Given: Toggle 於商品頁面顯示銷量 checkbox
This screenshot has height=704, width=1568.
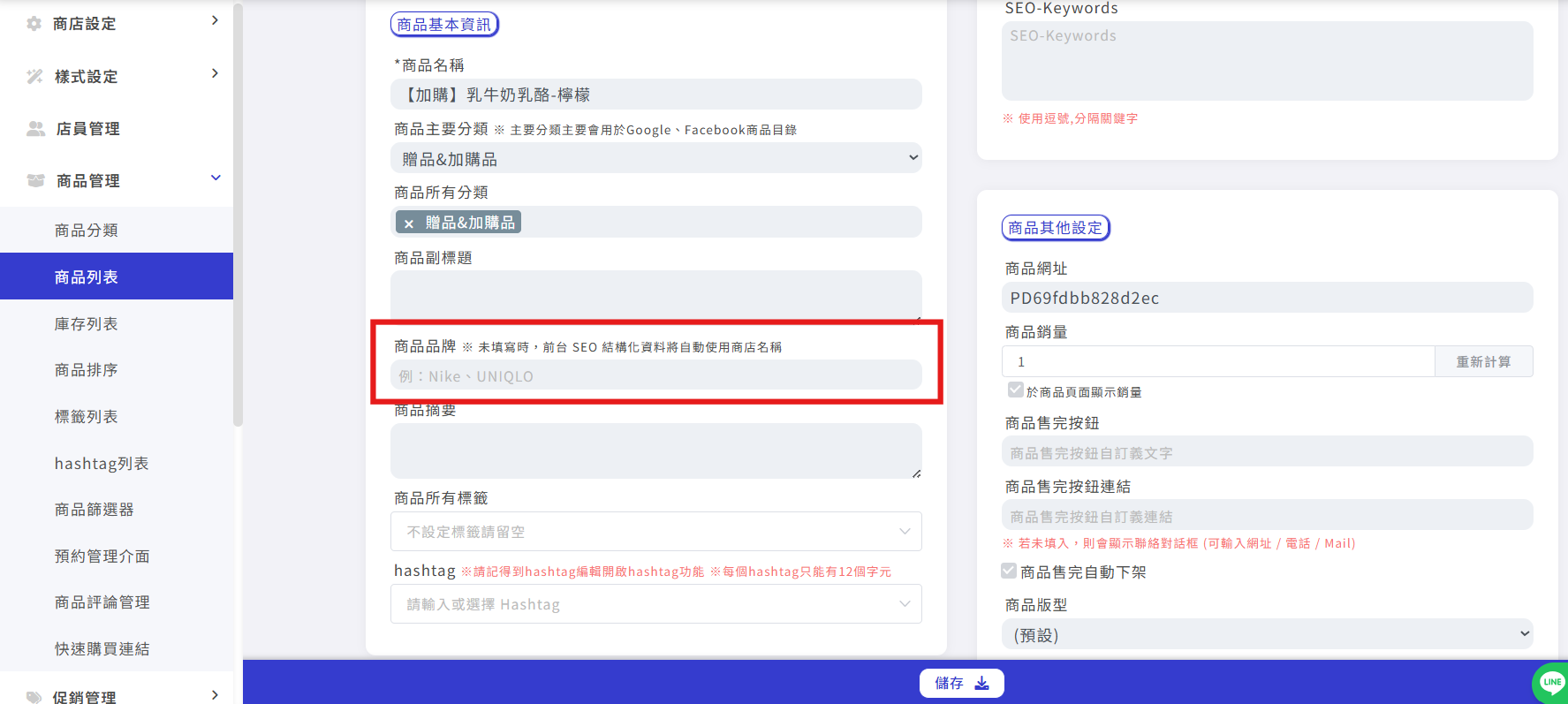Looking at the screenshot, I should click(x=1016, y=390).
